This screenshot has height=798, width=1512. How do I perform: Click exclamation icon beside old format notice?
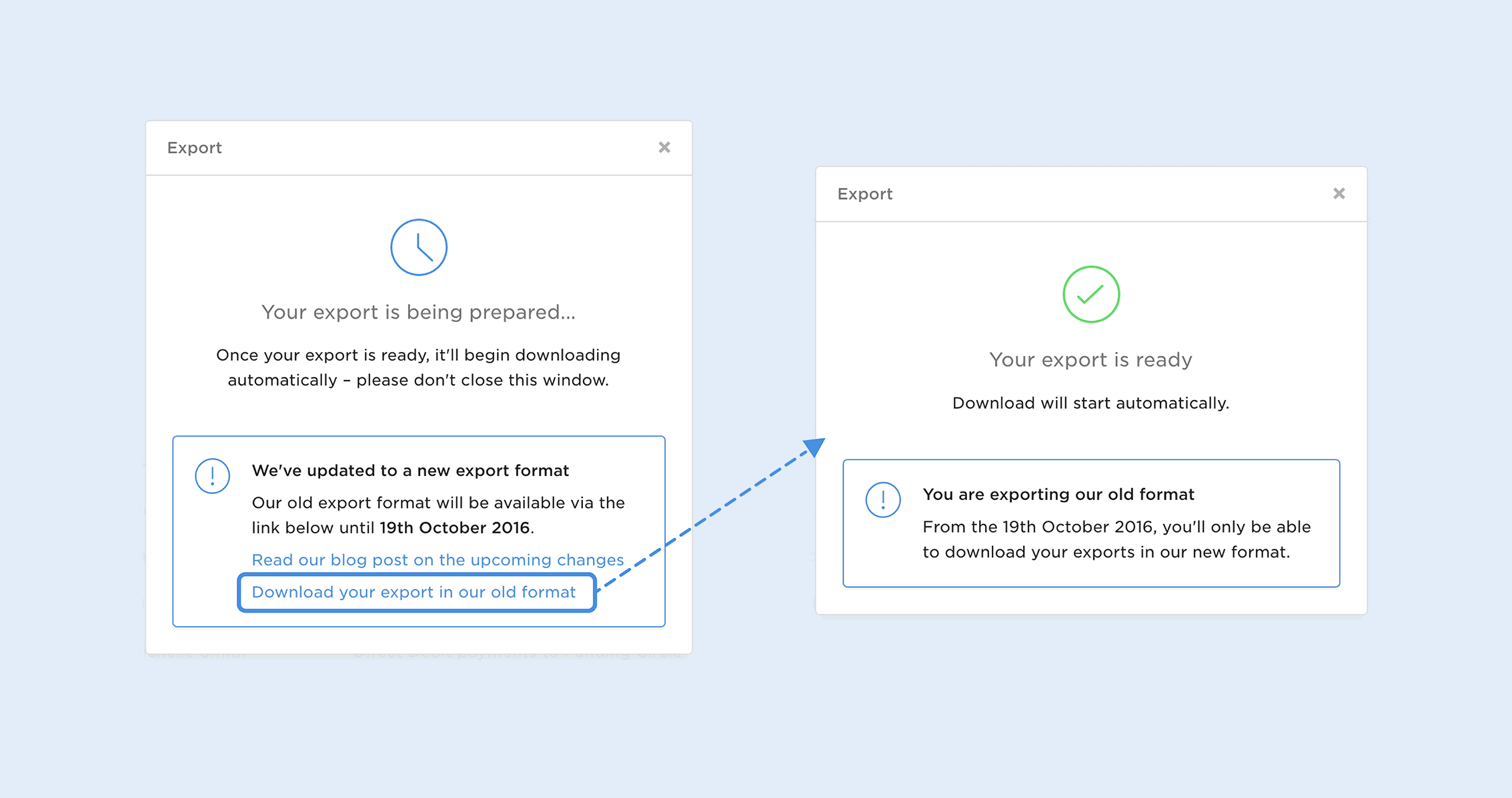[882, 499]
